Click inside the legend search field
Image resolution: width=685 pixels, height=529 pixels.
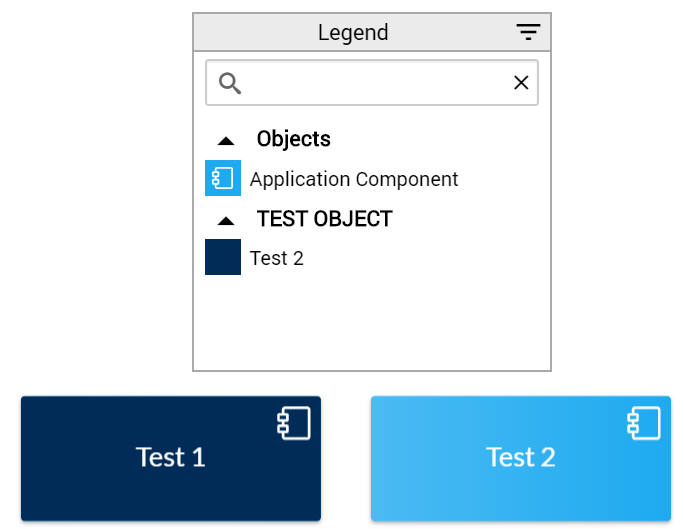pos(372,83)
